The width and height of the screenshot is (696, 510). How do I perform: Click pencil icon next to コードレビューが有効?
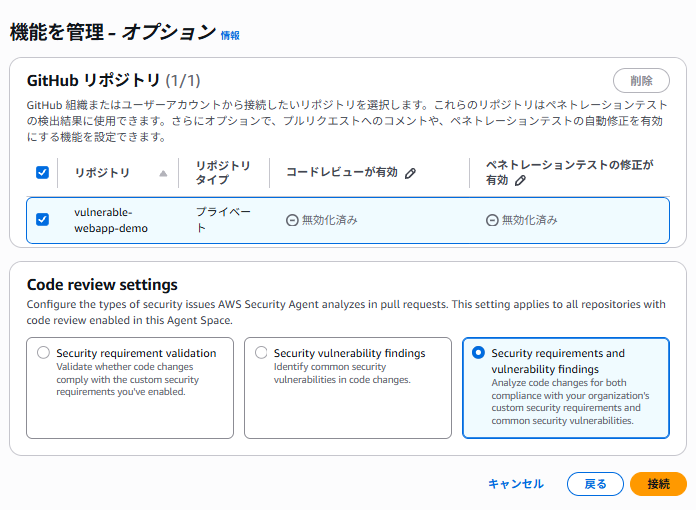(410, 173)
